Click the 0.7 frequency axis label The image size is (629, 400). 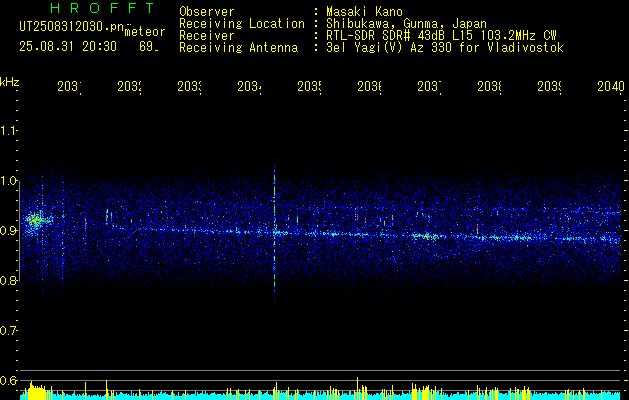point(8,331)
